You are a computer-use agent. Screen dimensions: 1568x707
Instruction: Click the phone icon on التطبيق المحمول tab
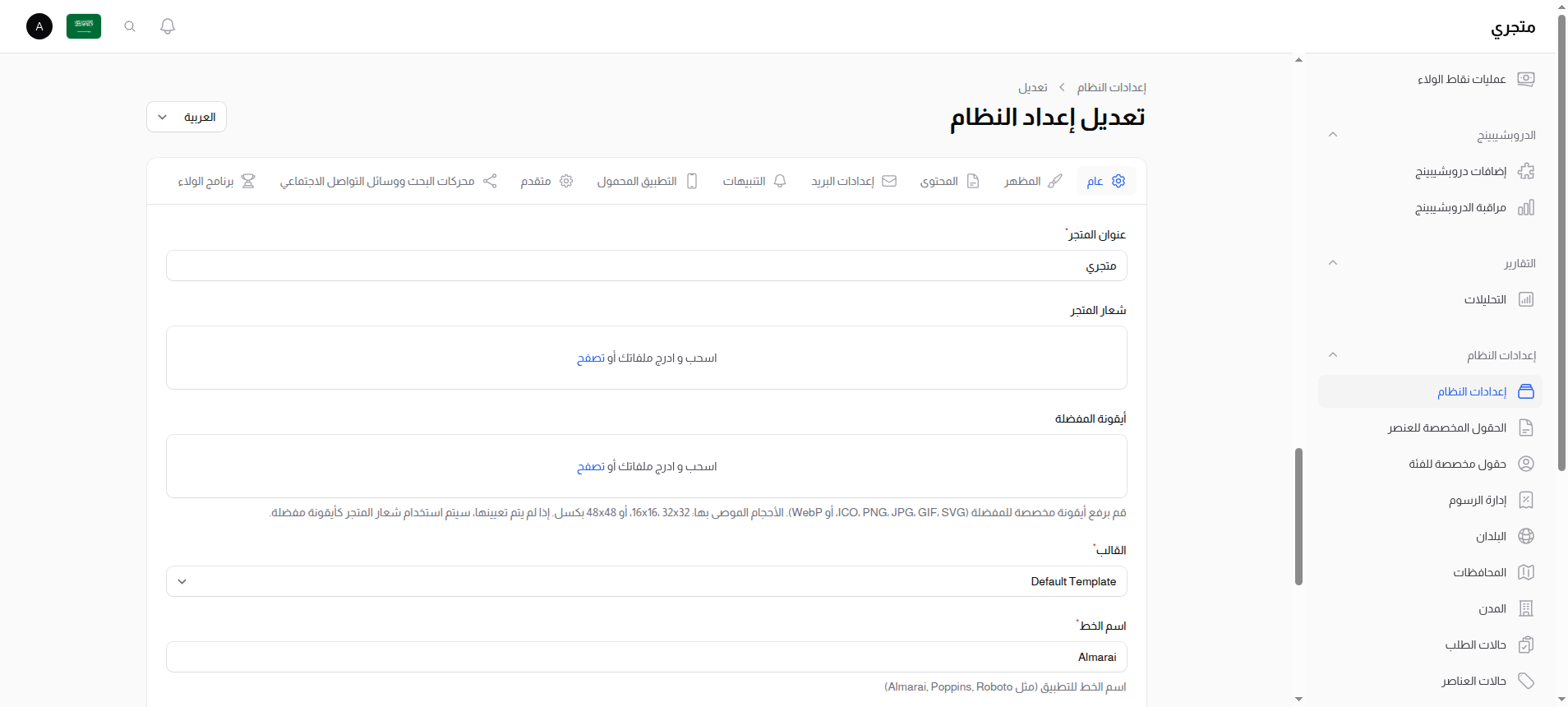[x=692, y=181]
